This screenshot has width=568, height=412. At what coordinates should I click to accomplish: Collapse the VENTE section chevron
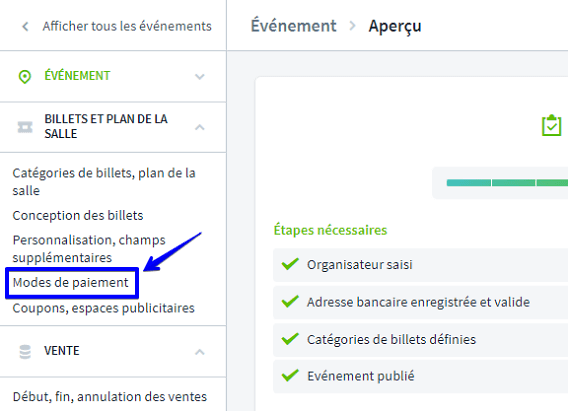pyautogui.click(x=200, y=352)
